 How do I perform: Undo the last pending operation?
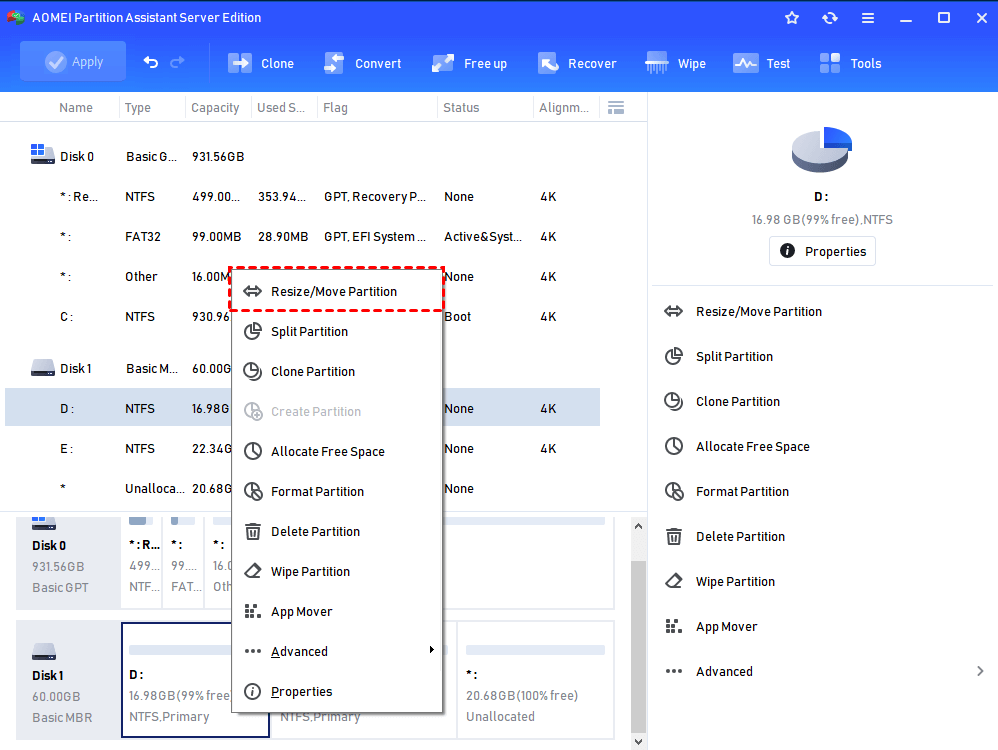tap(151, 62)
